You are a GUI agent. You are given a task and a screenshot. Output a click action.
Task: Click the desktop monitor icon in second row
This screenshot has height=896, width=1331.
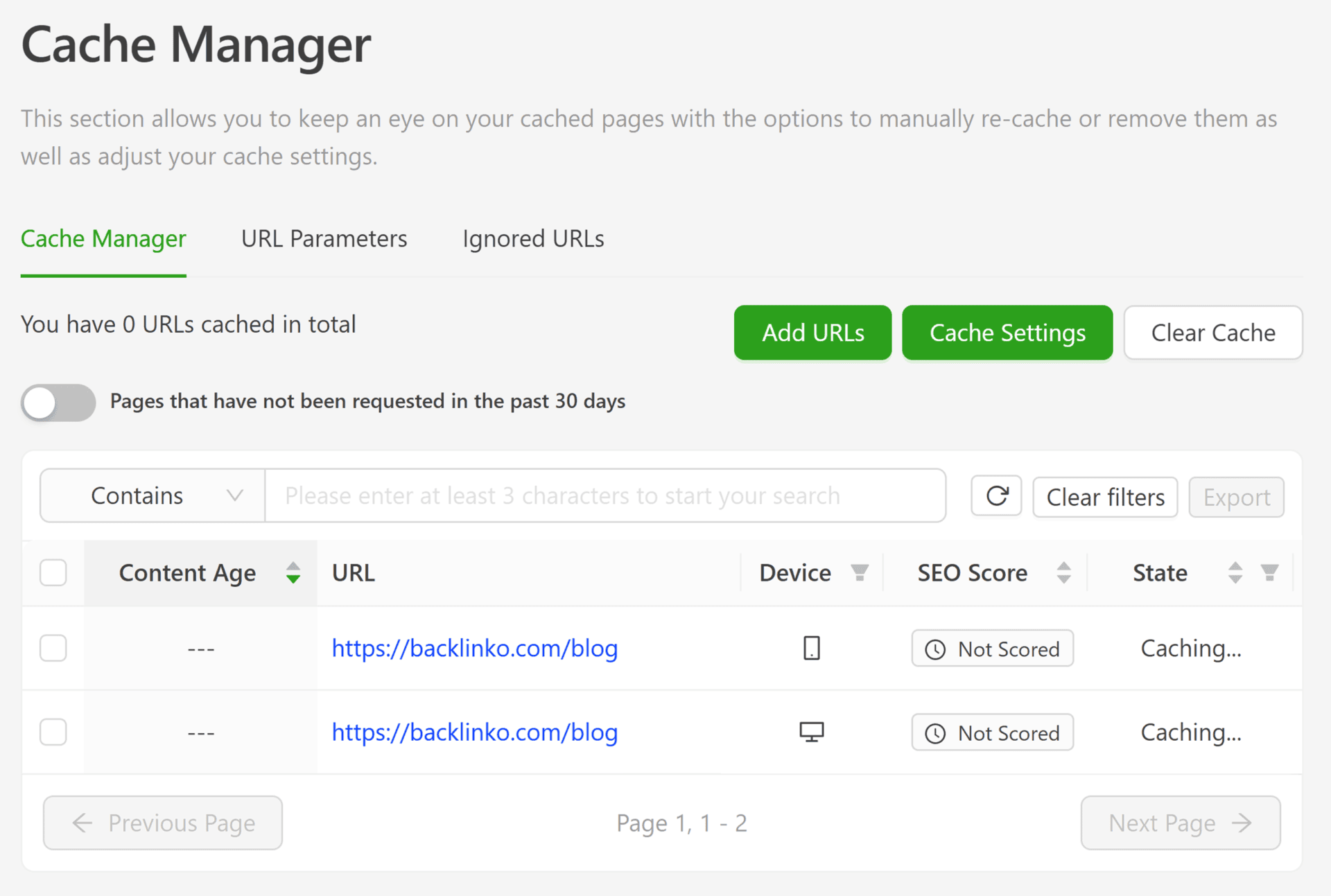coord(811,732)
